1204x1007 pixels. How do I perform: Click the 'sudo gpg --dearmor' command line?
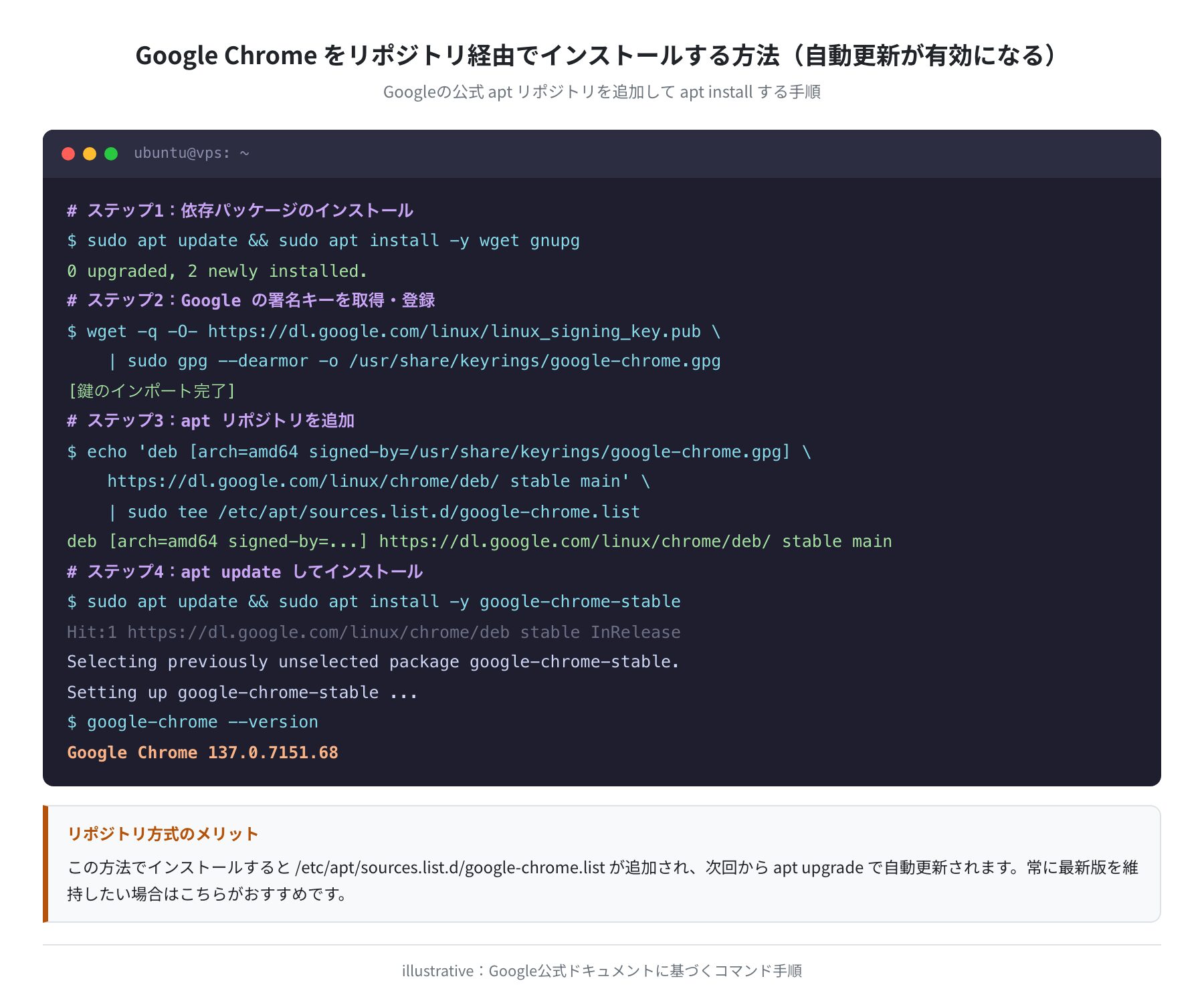414,361
